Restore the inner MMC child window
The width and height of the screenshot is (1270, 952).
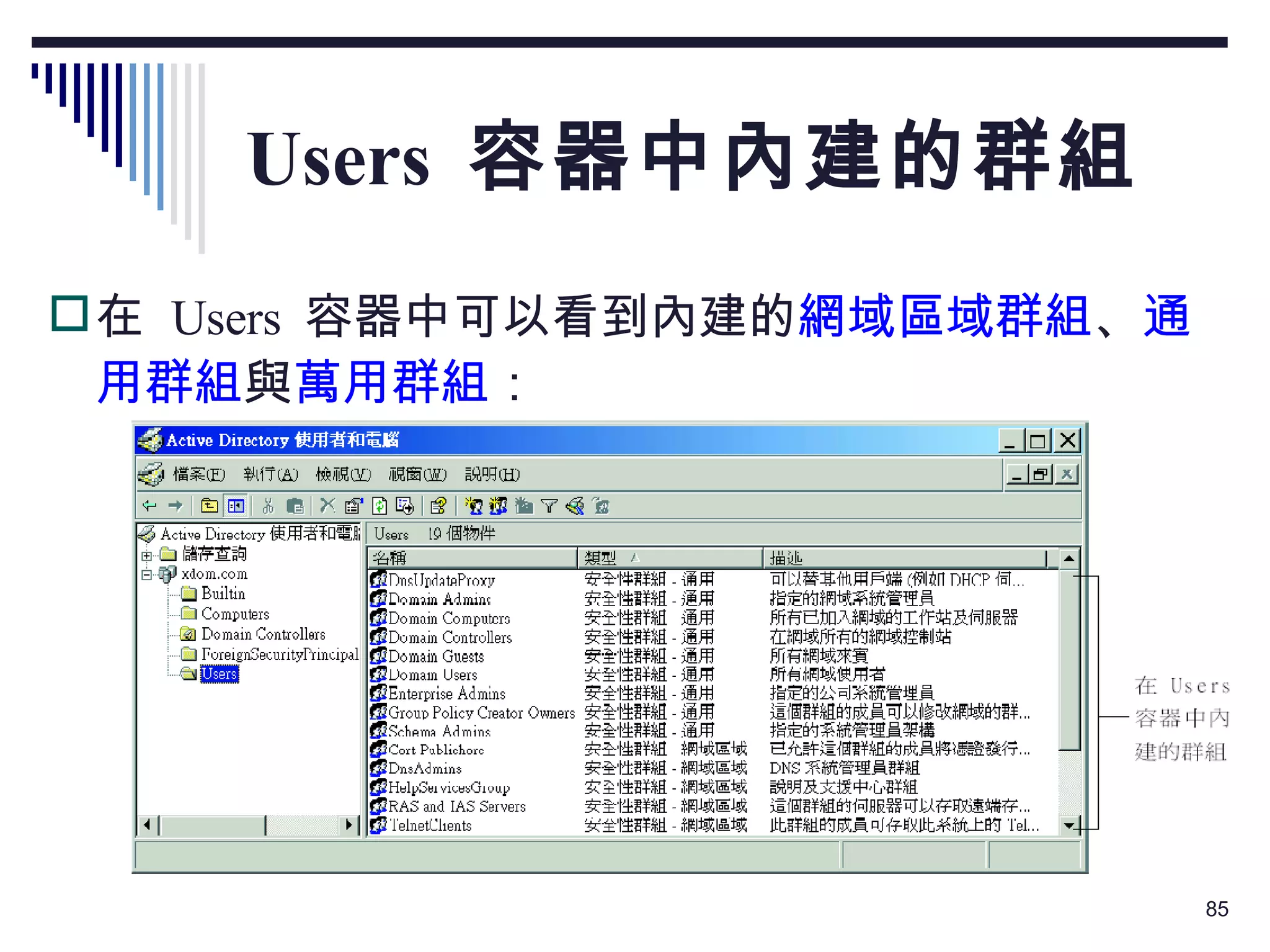(1041, 474)
